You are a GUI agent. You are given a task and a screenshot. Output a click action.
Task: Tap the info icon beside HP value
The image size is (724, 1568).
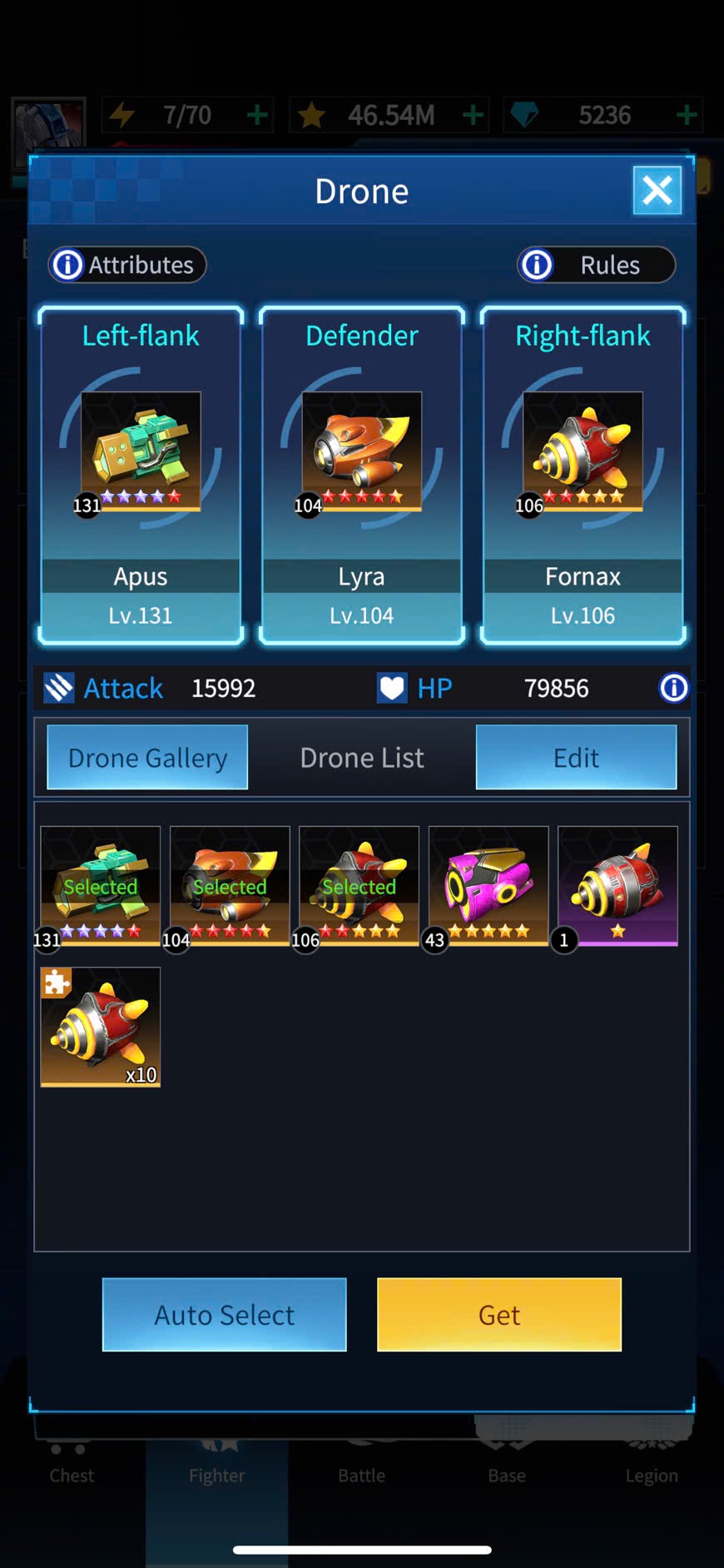pyautogui.click(x=673, y=688)
